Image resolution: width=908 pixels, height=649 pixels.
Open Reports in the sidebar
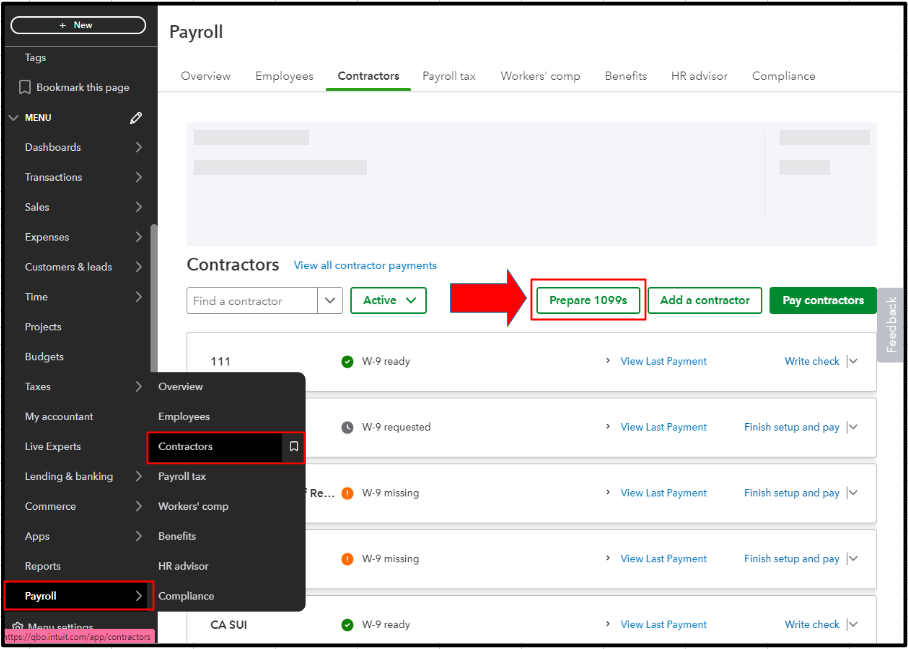click(42, 566)
